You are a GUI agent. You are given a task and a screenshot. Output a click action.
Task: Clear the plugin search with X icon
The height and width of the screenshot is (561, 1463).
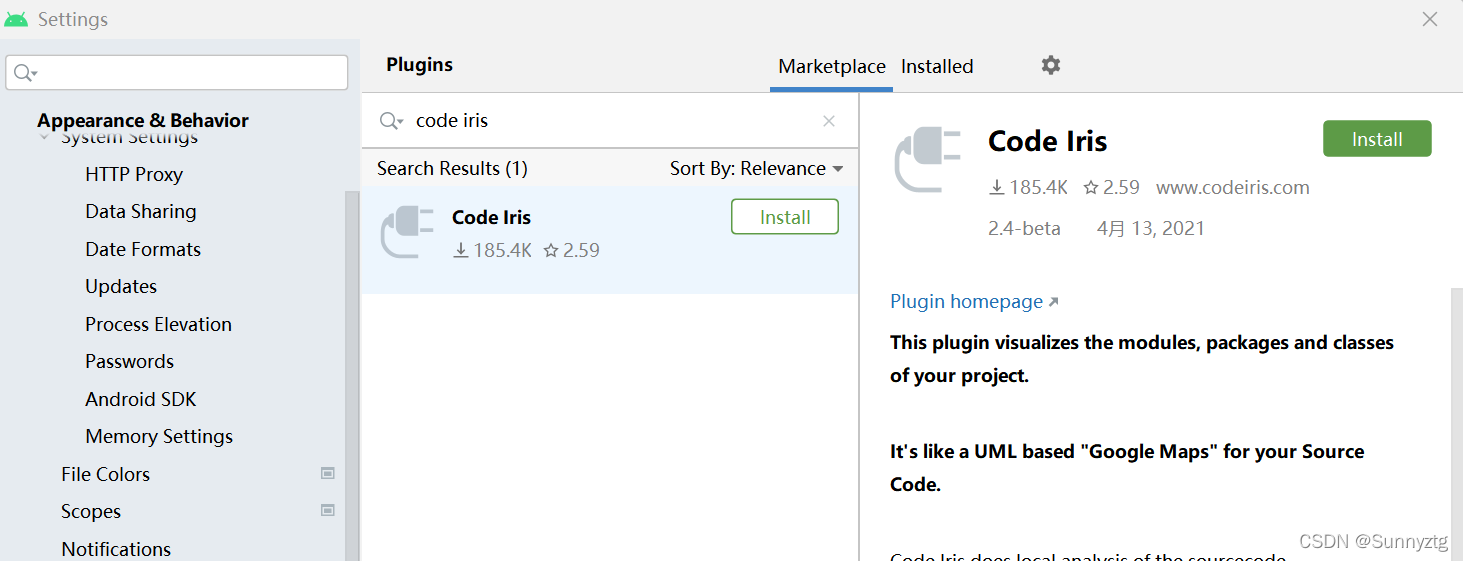coord(829,121)
